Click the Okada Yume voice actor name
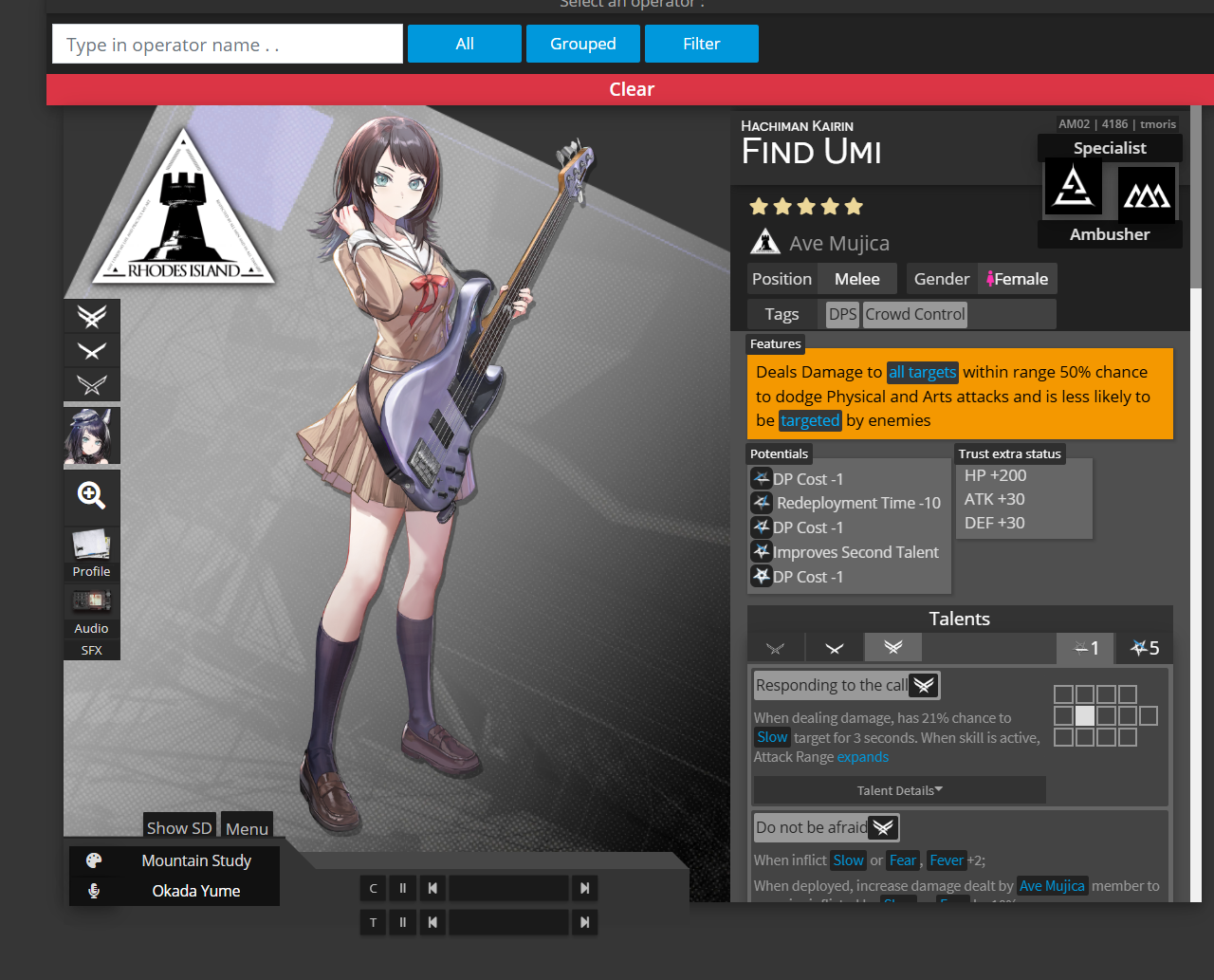1214x980 pixels. pos(196,891)
